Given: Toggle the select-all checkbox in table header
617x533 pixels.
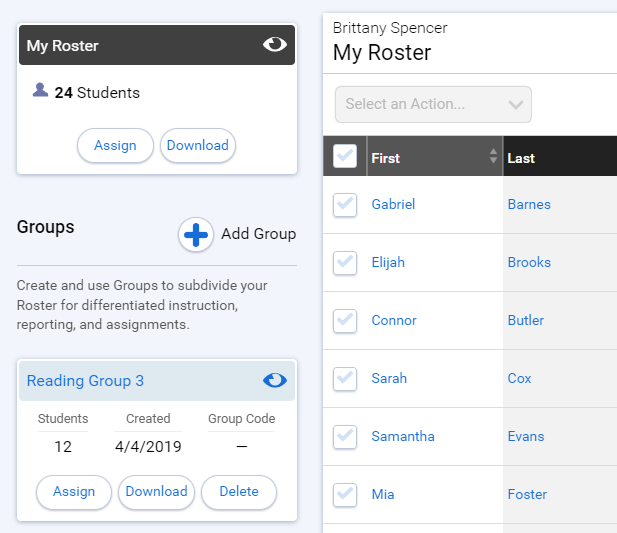Looking at the screenshot, I should (x=345, y=156).
